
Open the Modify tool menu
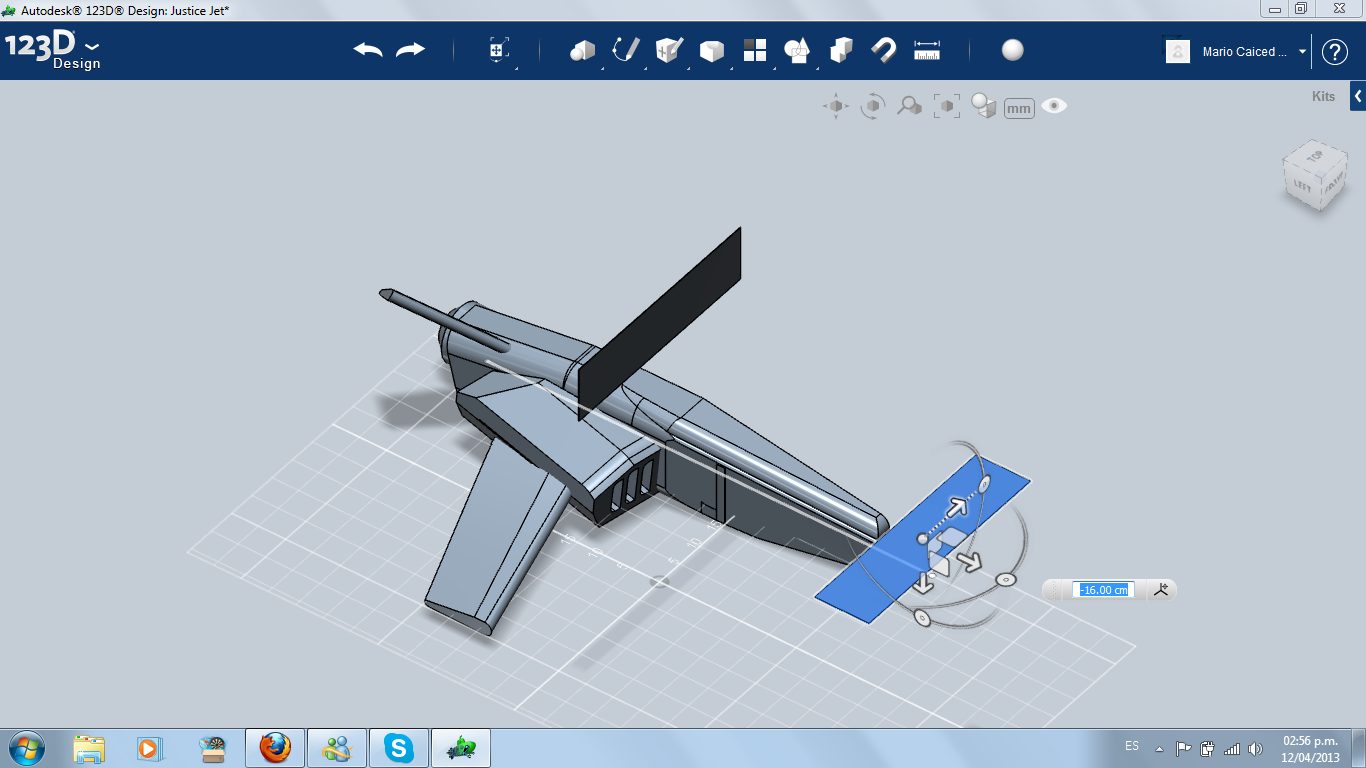tap(711, 50)
